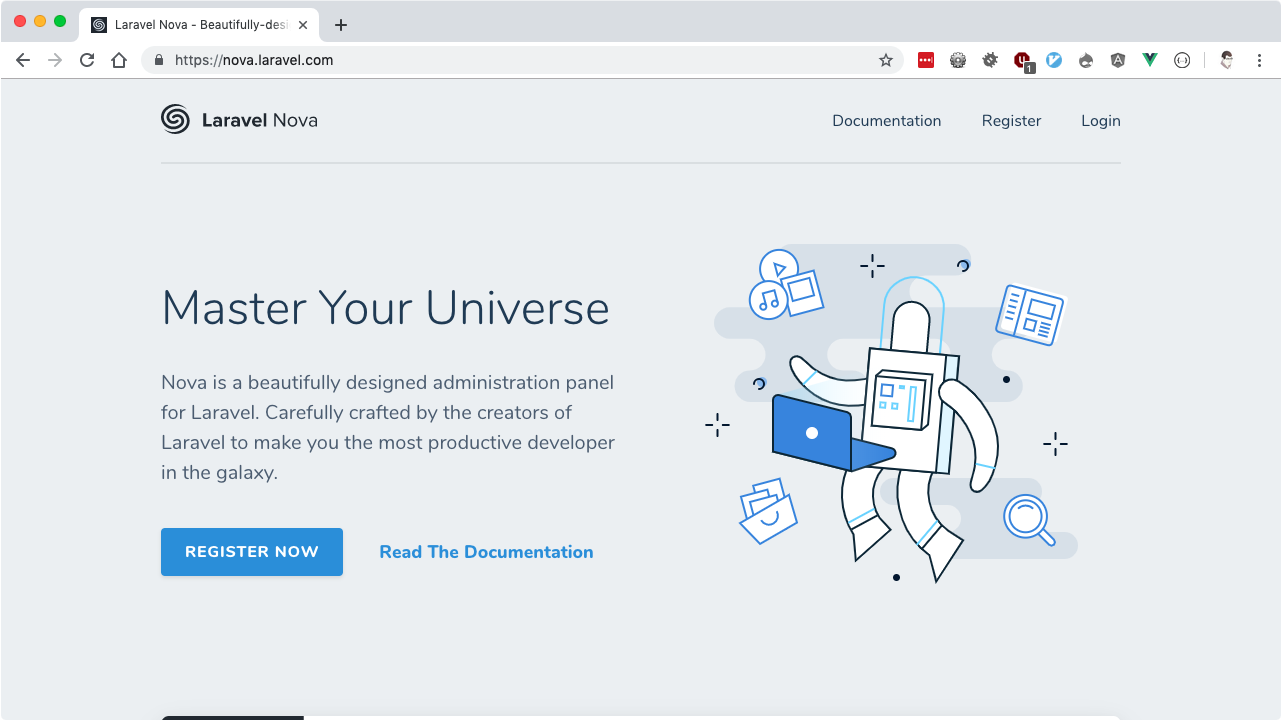This screenshot has height=721, width=1281.
Task: View site info via the padlock icon
Action: (x=159, y=60)
